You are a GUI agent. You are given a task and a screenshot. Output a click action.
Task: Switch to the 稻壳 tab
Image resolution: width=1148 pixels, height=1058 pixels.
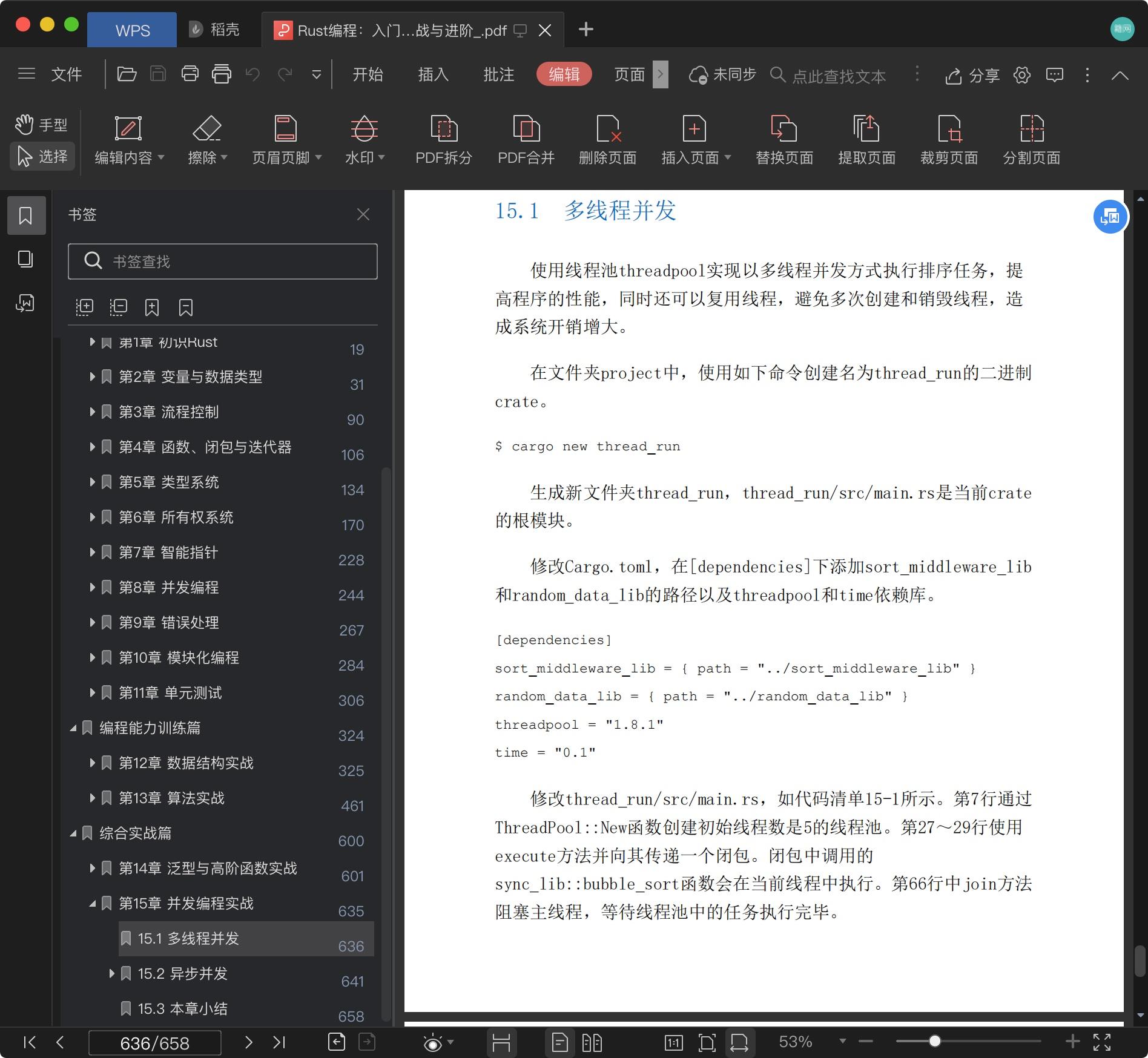click(215, 30)
